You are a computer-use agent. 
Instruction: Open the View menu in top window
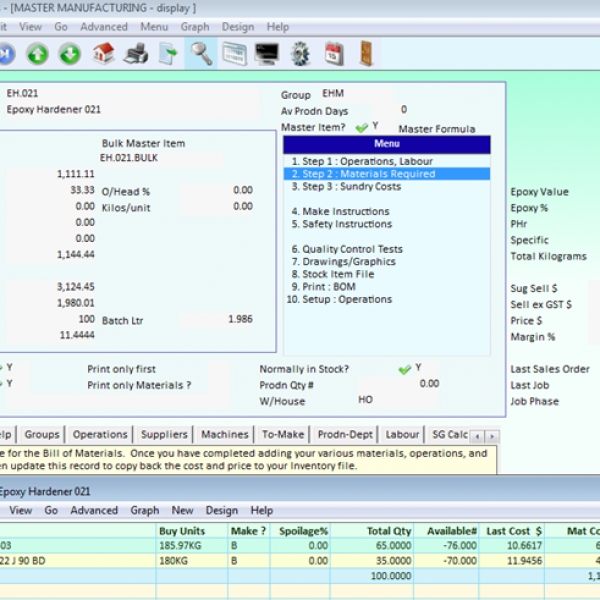pos(30,27)
